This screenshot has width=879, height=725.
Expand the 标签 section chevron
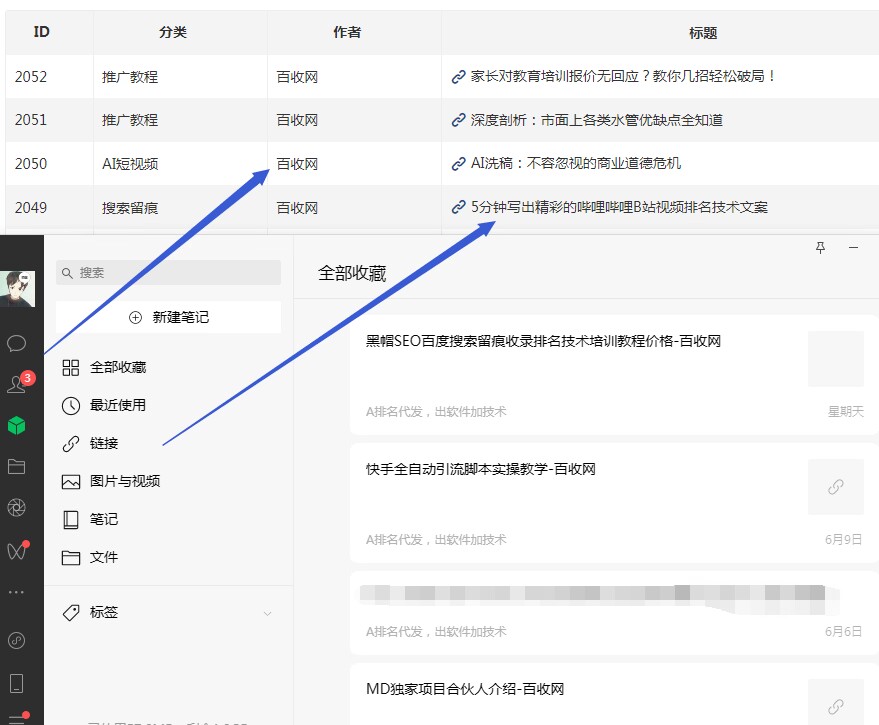tap(267, 613)
